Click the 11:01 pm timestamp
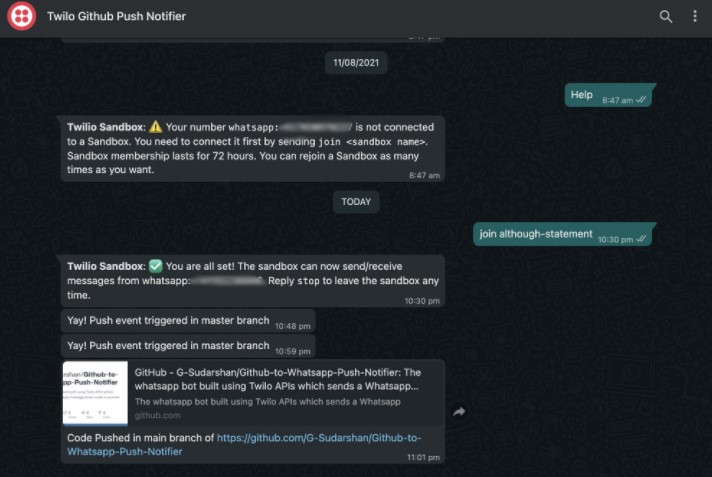The width and height of the screenshot is (712, 477). (423, 457)
